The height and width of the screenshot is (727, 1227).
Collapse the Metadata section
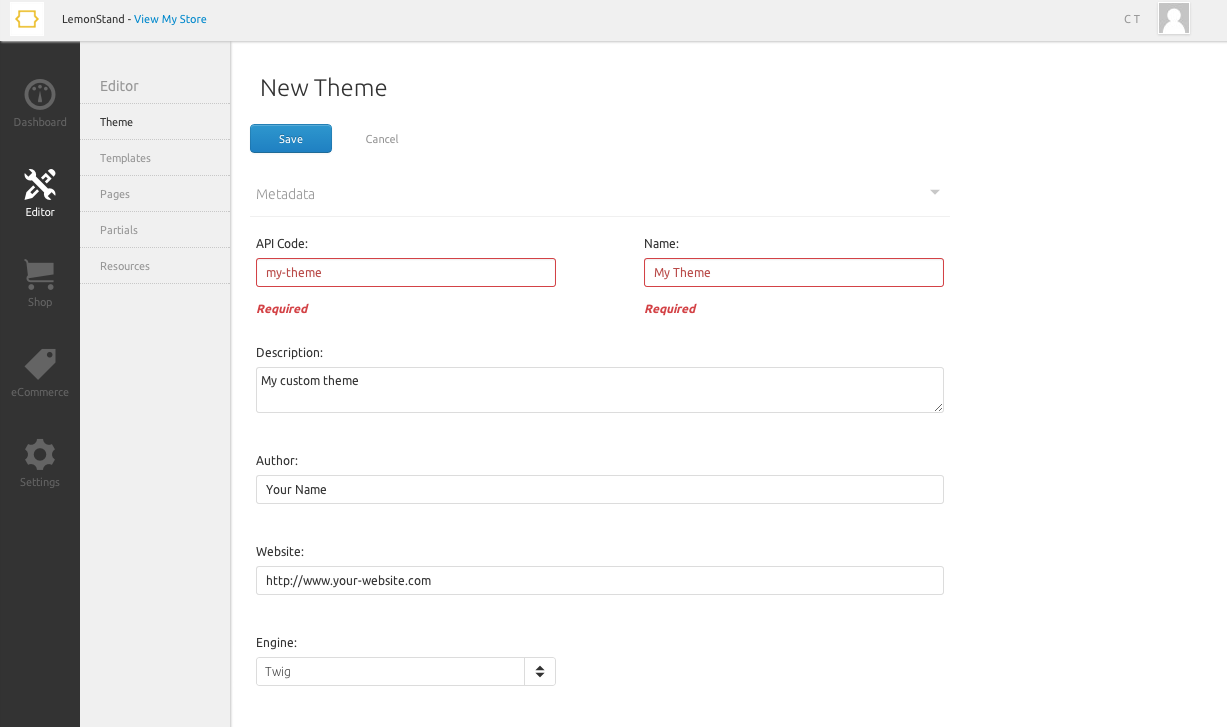(934, 192)
